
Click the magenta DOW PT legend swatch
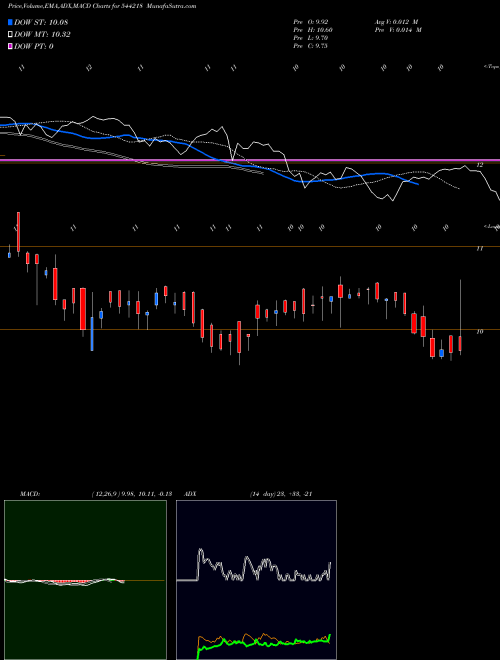pyautogui.click(x=10, y=46)
